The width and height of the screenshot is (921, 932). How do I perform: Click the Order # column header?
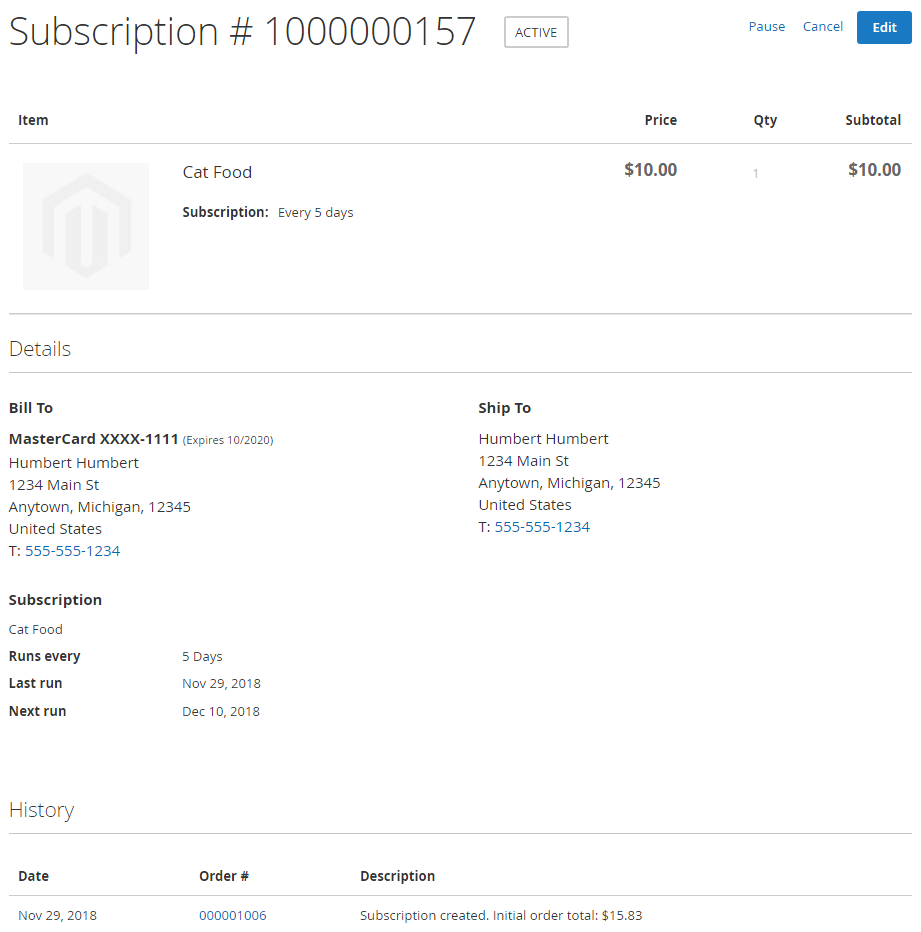[224, 876]
